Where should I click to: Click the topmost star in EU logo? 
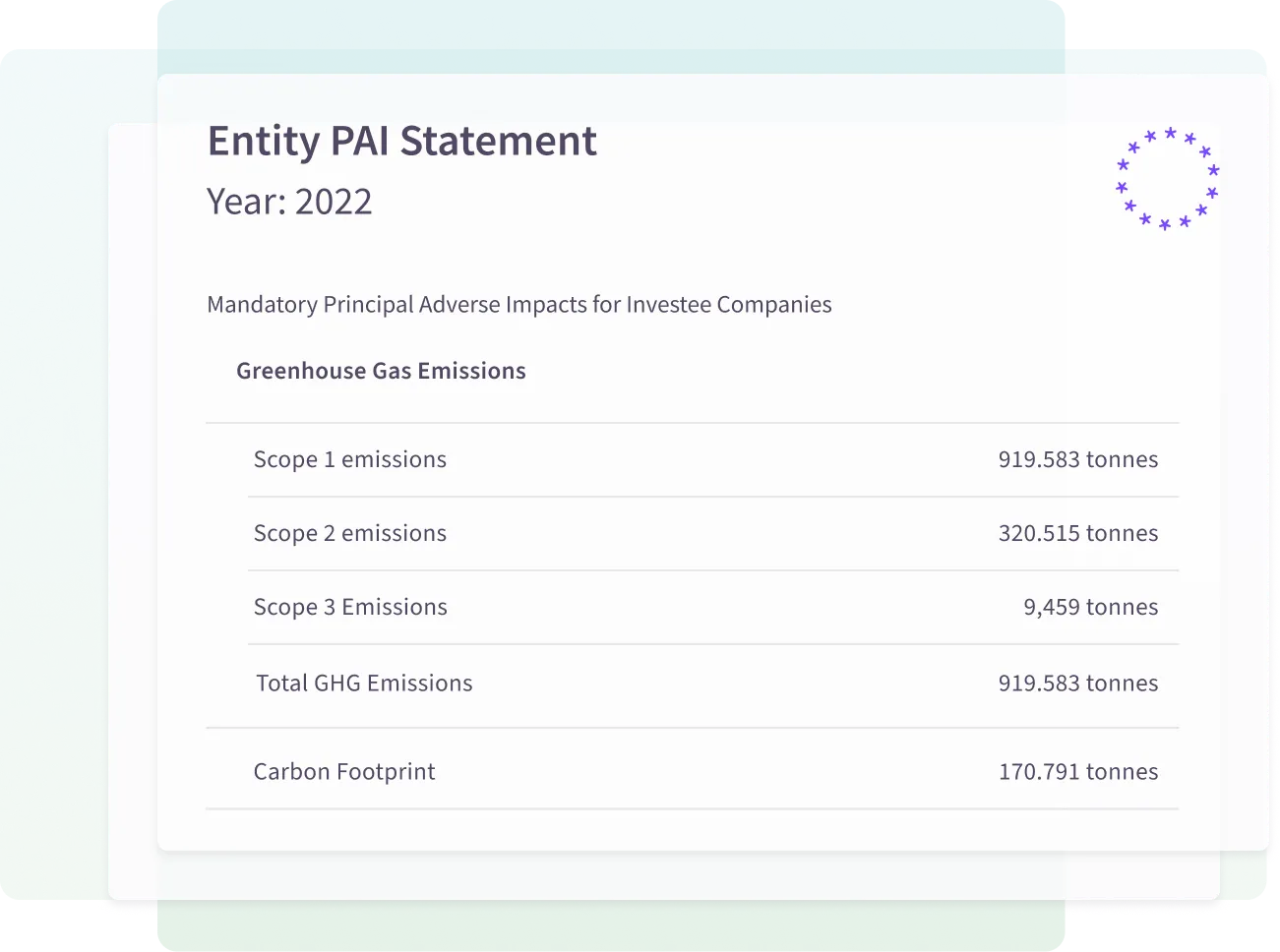[1170, 133]
